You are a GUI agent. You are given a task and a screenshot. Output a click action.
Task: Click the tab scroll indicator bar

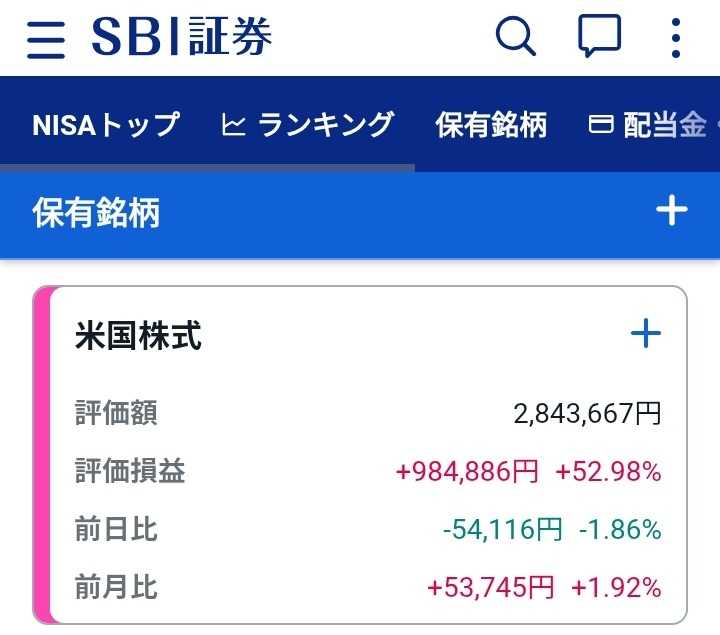pyautogui.click(x=207, y=168)
